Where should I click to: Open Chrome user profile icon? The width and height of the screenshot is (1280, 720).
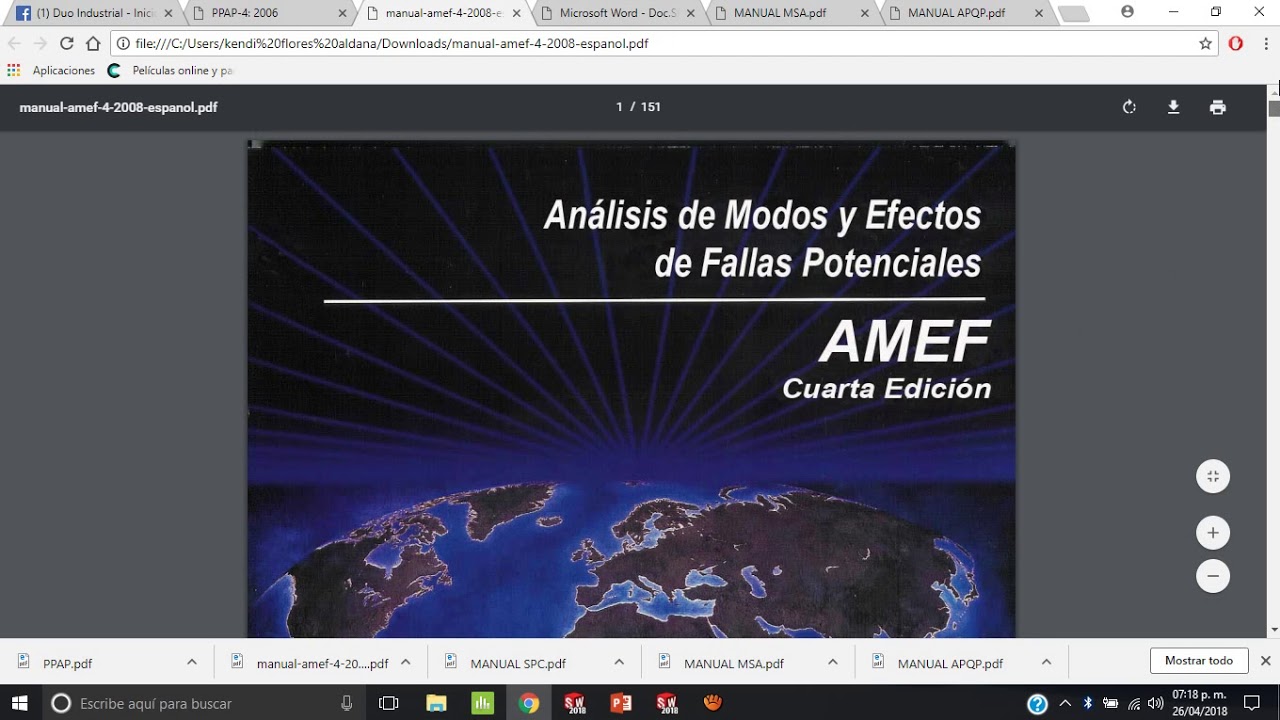[1127, 12]
